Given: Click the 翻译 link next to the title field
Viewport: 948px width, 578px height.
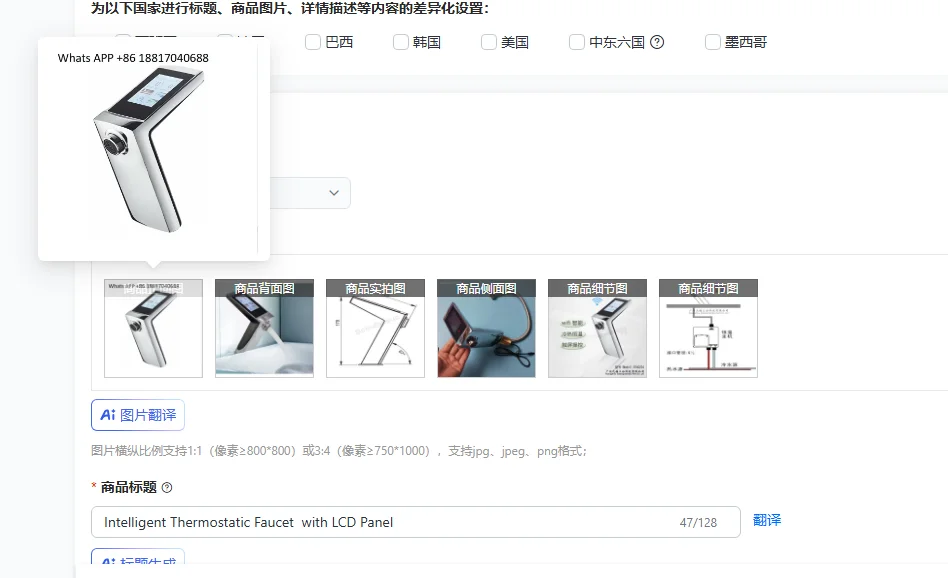Looking at the screenshot, I should (767, 521).
